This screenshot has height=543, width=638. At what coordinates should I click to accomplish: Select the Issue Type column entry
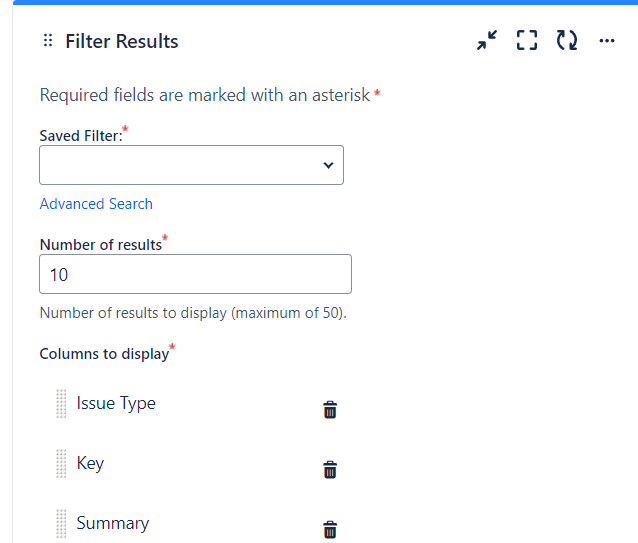116,404
